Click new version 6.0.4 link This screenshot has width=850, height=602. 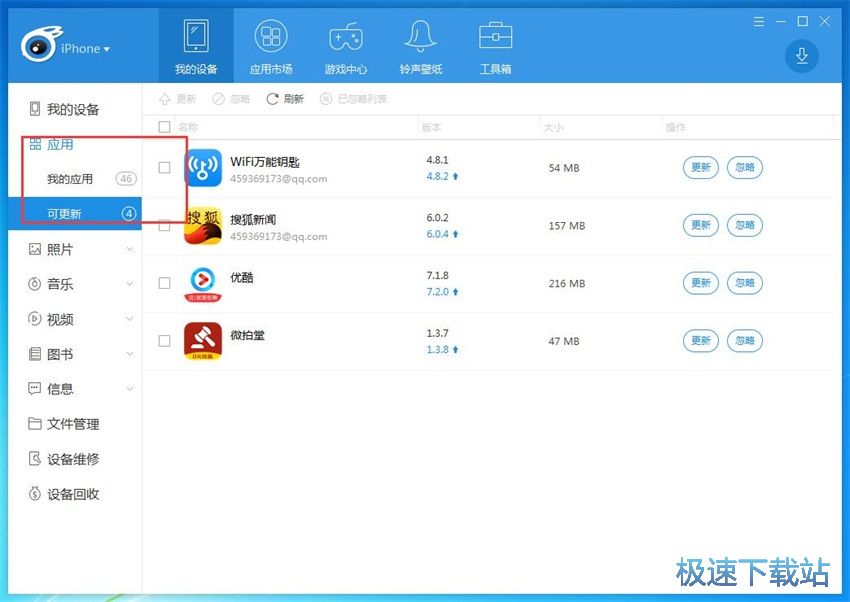442,234
